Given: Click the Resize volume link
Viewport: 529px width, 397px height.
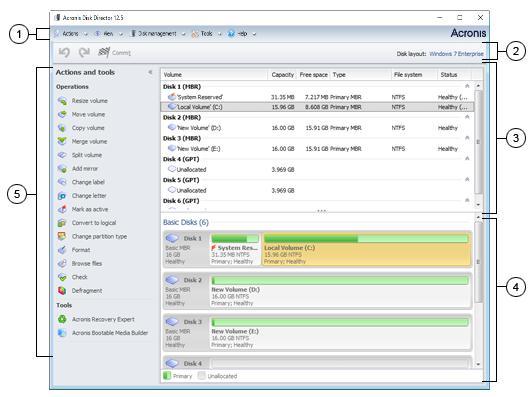Looking at the screenshot, I should click(89, 101).
